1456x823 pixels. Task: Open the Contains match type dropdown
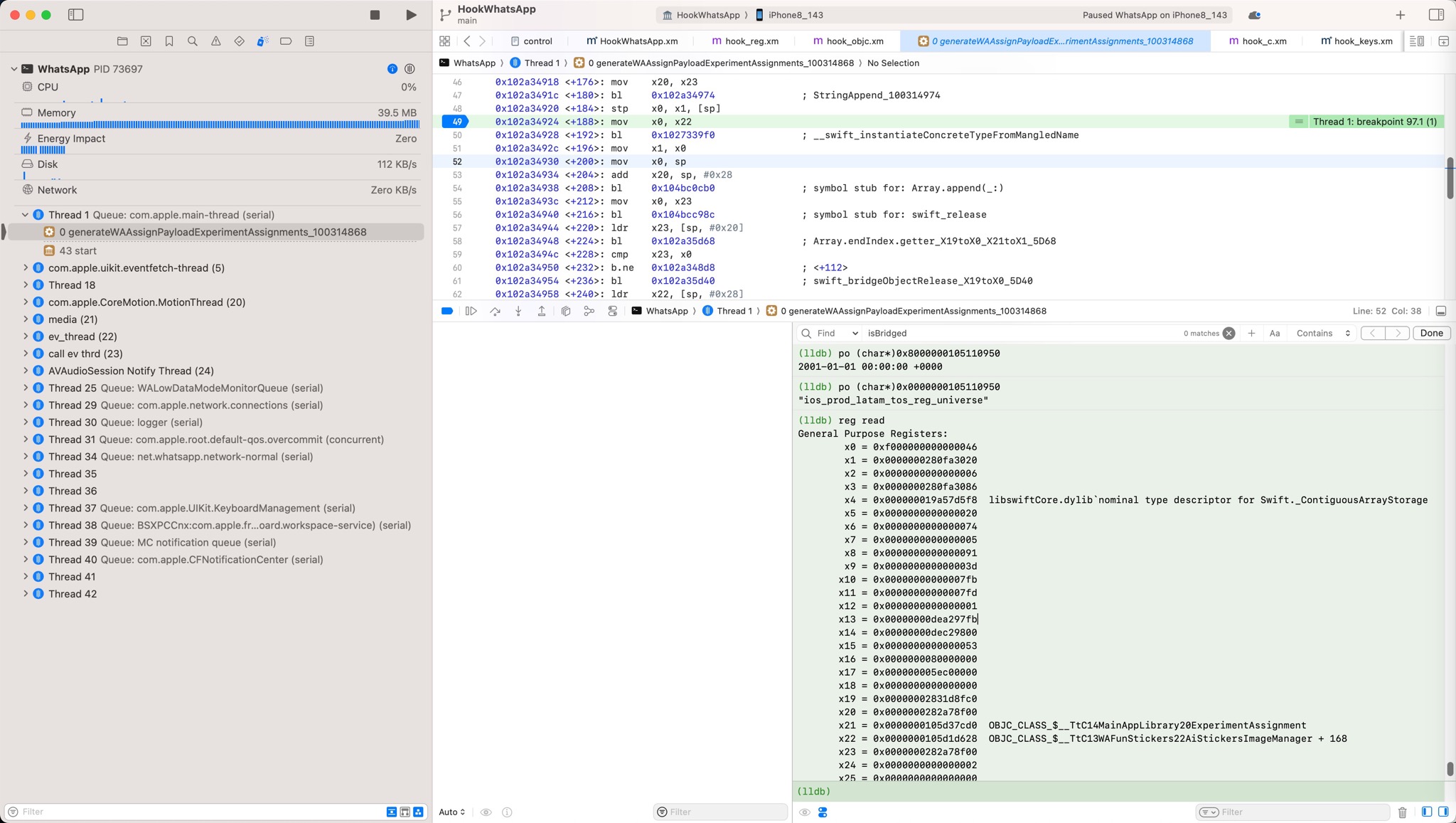tap(1322, 333)
